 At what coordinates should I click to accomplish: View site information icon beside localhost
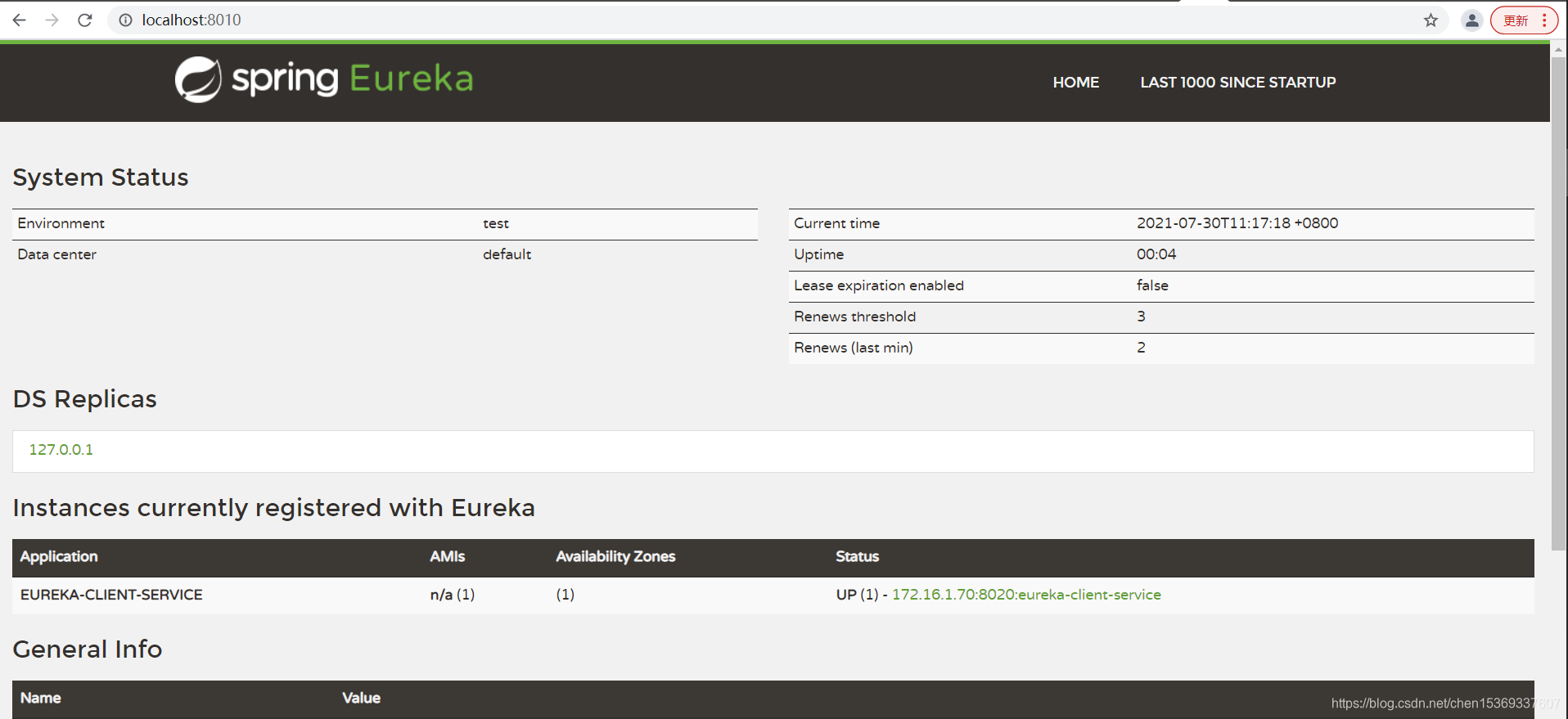[x=125, y=20]
